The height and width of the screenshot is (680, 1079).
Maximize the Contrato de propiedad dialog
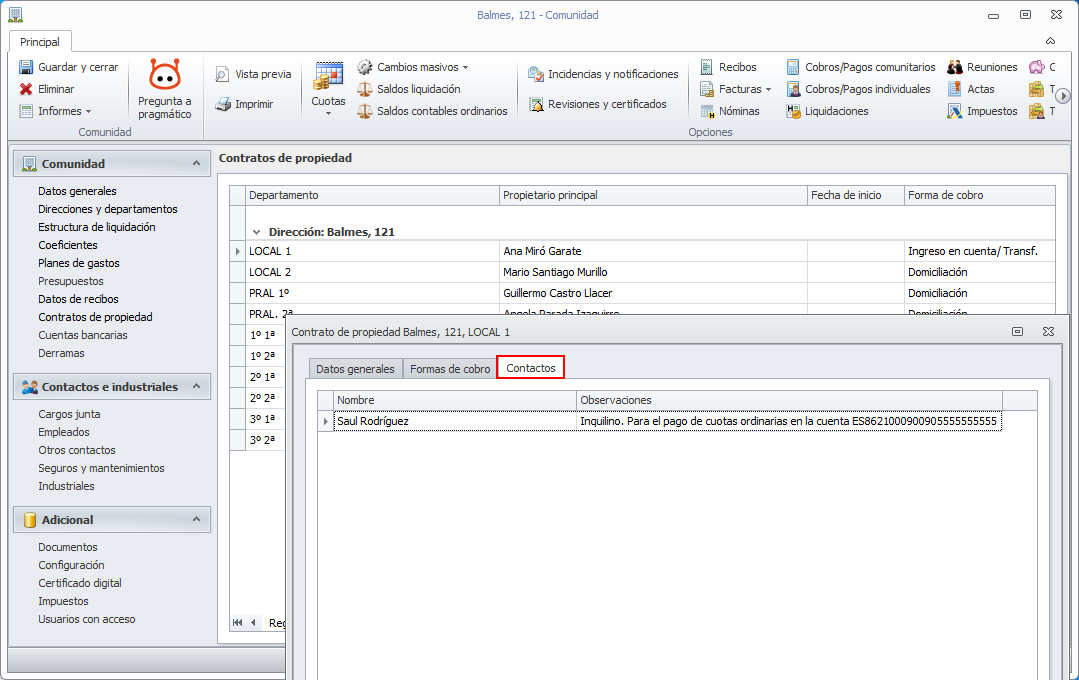point(1017,332)
